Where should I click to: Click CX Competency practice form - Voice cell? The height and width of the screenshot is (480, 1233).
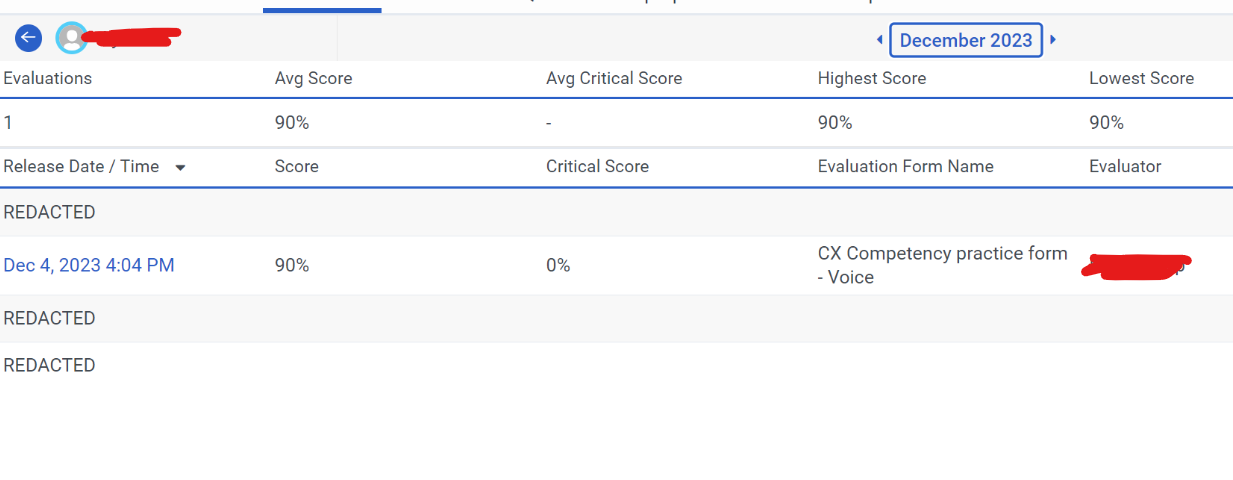click(942, 265)
